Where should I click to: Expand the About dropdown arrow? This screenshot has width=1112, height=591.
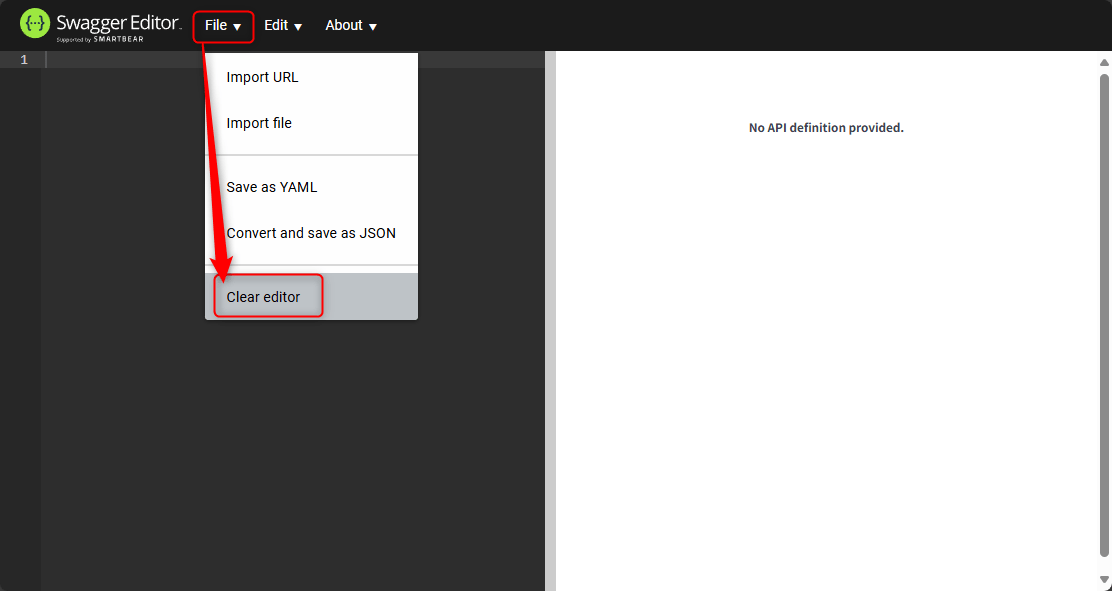[372, 27]
